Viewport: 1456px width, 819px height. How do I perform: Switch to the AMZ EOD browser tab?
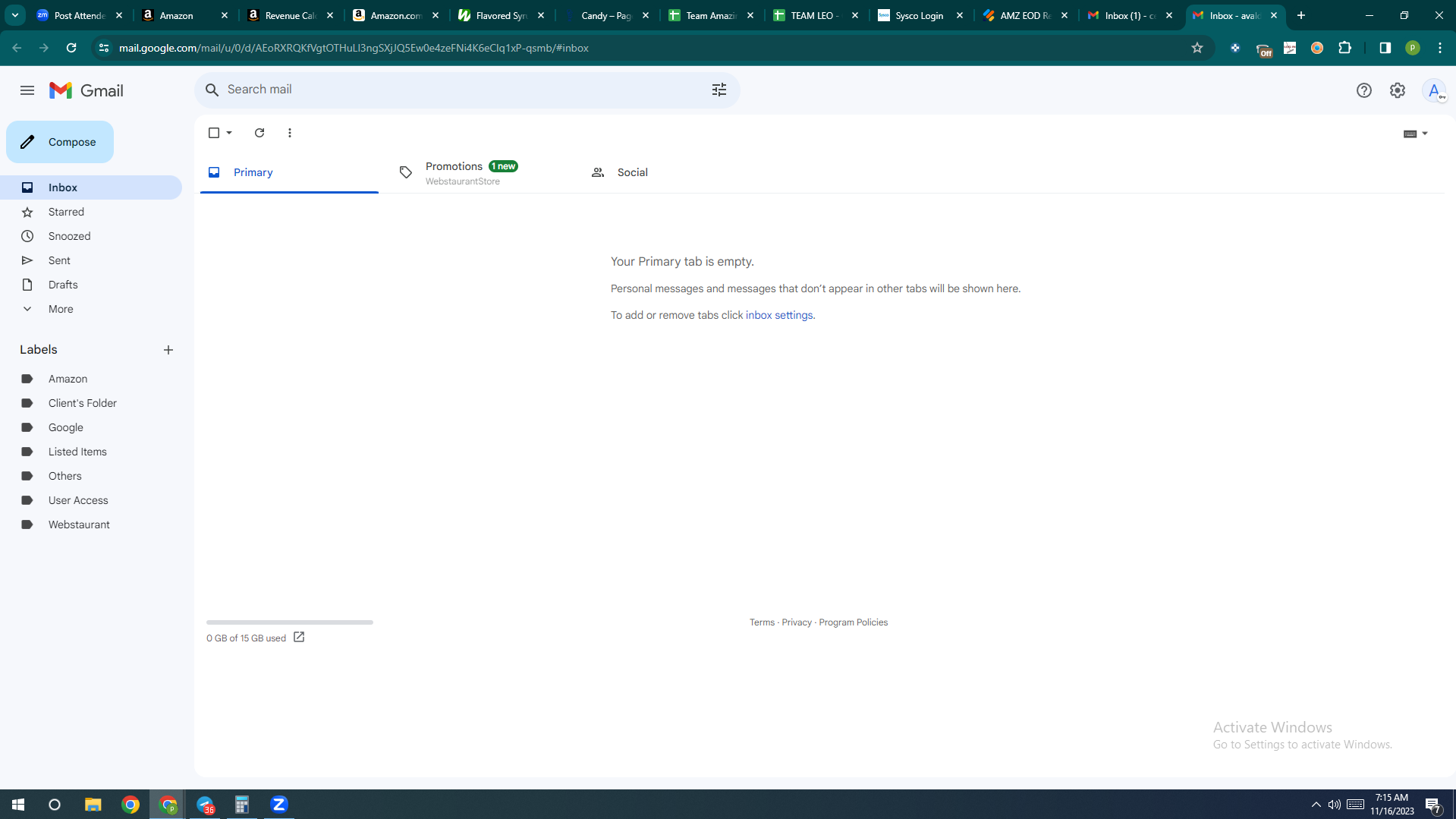[1026, 15]
